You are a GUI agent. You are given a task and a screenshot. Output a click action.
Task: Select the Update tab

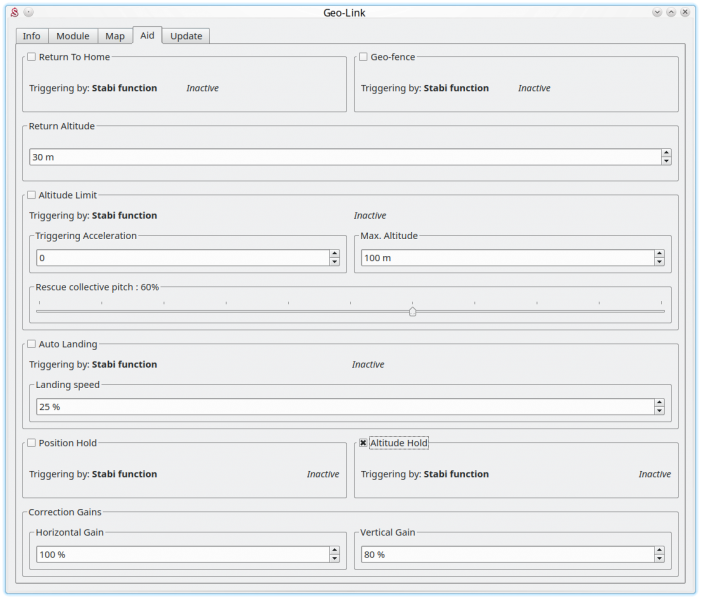186,36
